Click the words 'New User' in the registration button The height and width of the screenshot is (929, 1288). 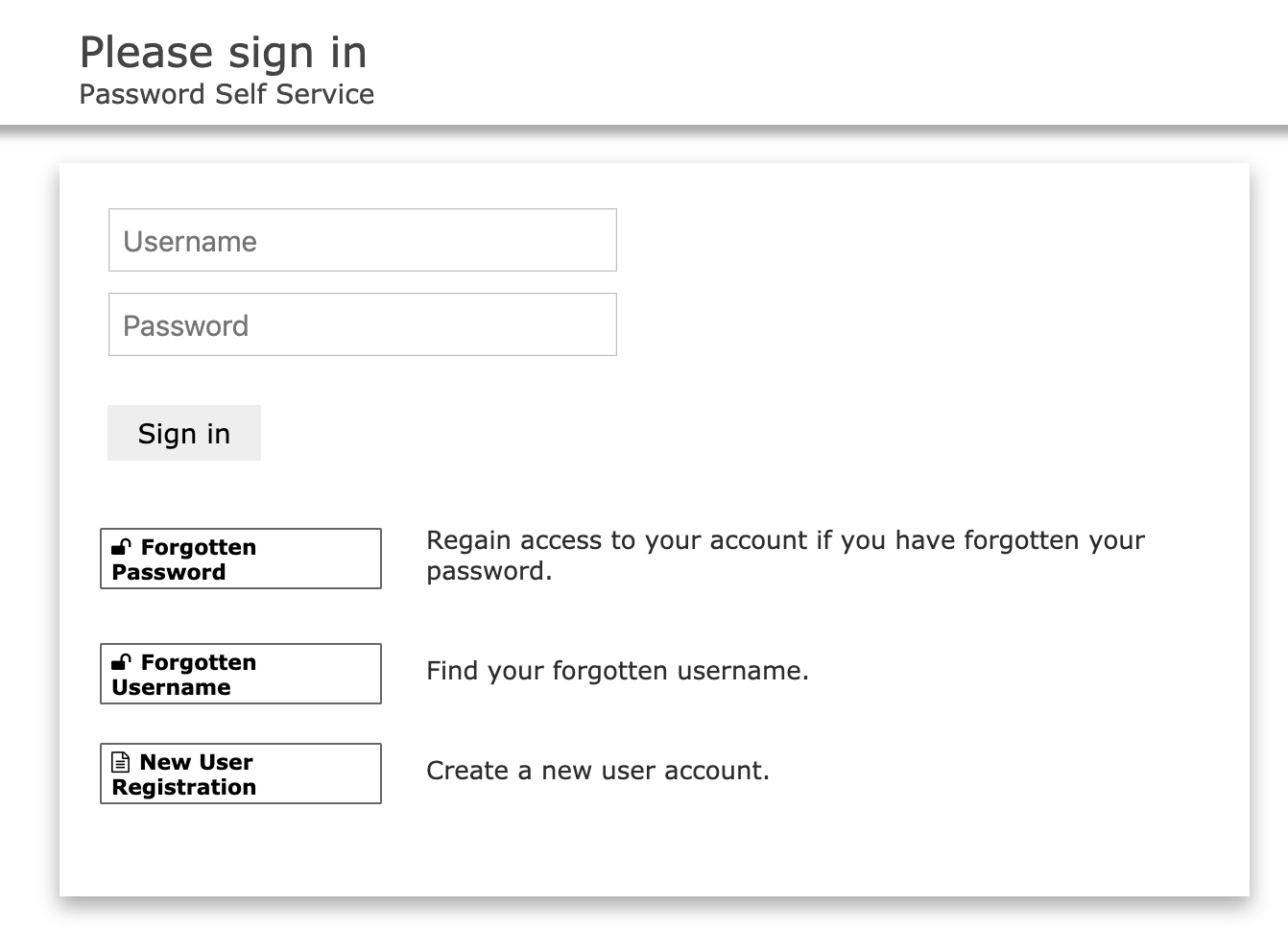196,762
